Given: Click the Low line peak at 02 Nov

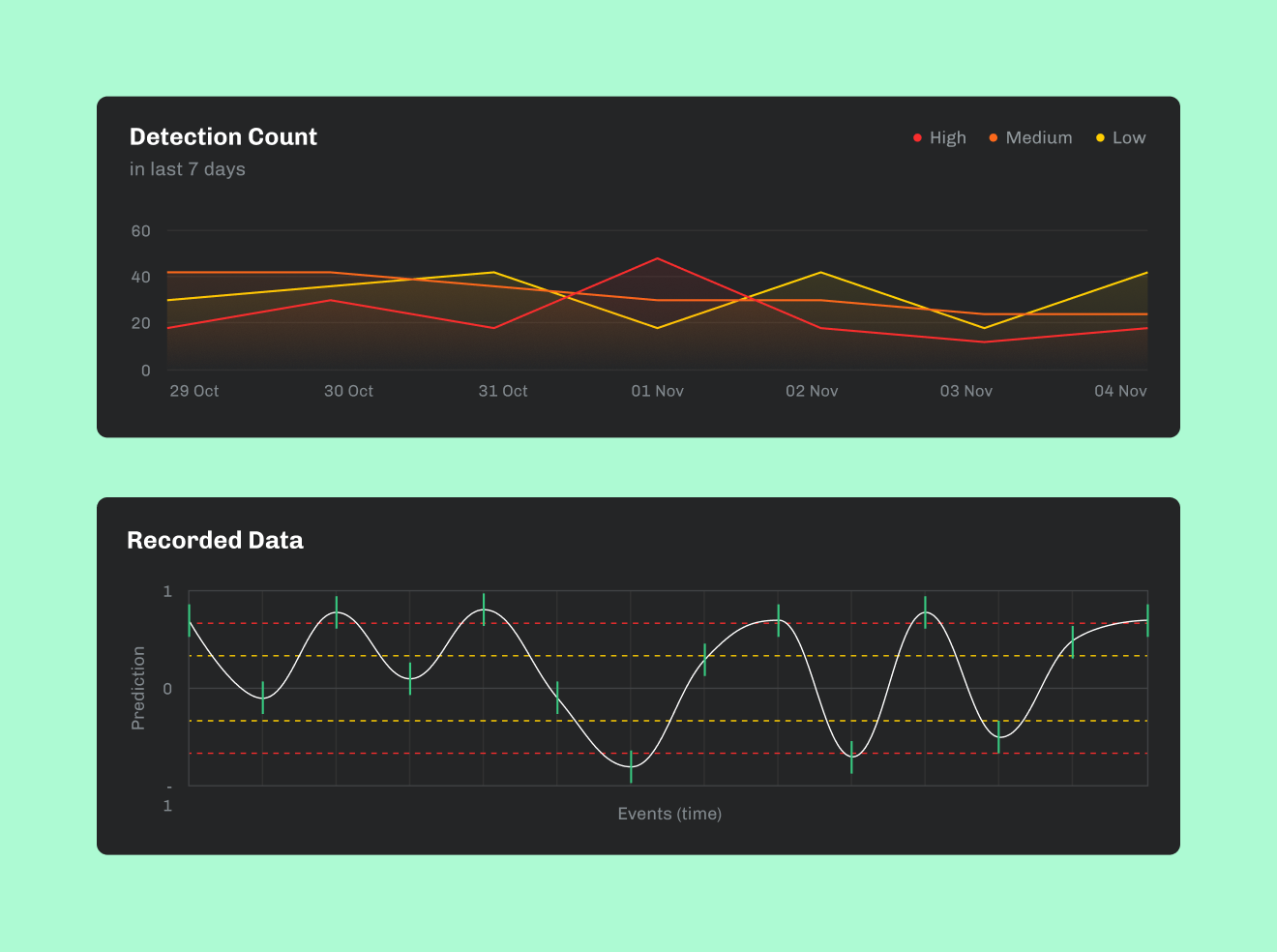Looking at the screenshot, I should click(x=821, y=272).
